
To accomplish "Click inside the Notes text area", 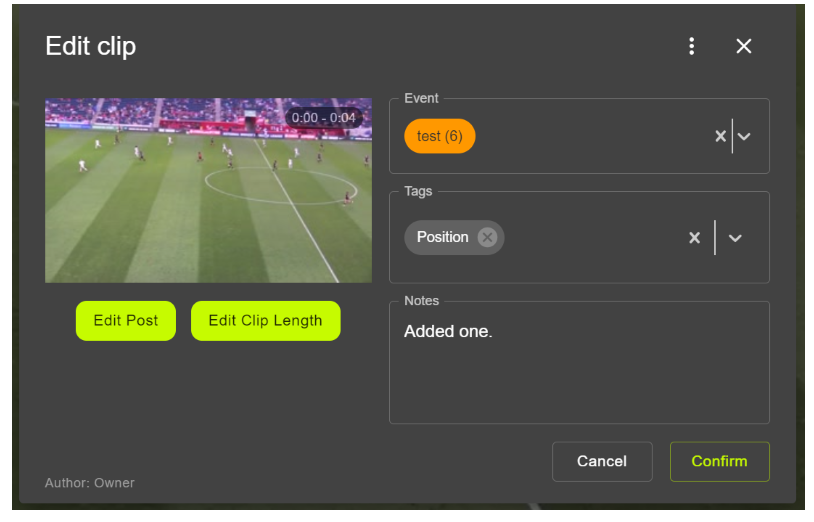I will tap(578, 375).
